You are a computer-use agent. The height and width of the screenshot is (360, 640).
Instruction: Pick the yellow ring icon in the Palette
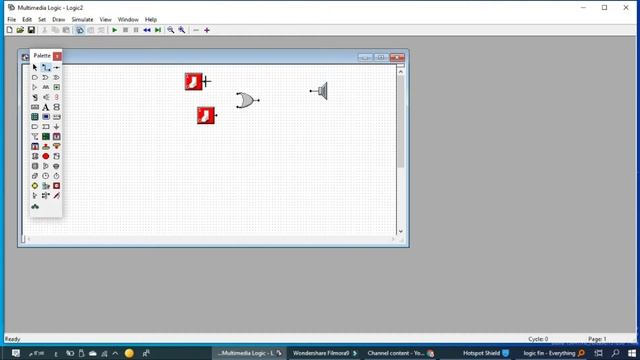(35, 186)
